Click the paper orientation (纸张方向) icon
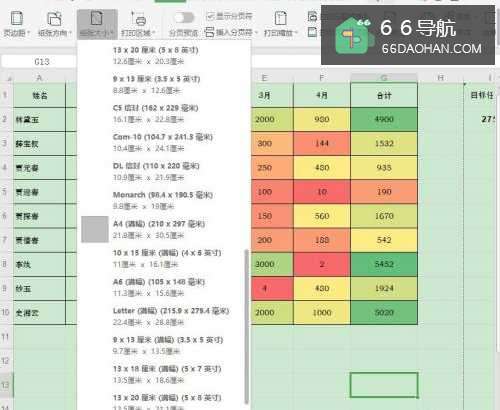This screenshot has height=410, width=500. click(x=54, y=18)
